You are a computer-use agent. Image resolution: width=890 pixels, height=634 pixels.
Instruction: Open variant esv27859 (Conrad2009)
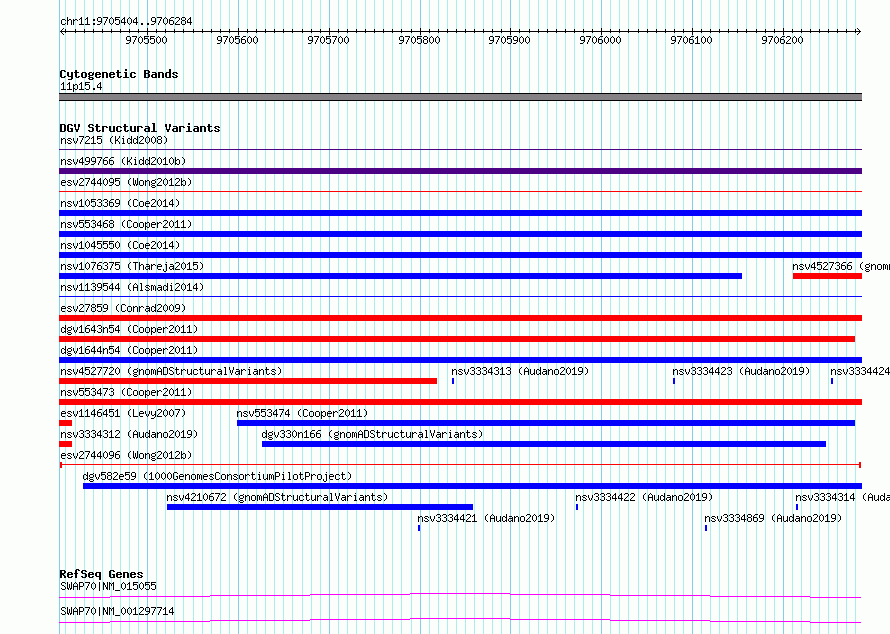(x=123, y=308)
